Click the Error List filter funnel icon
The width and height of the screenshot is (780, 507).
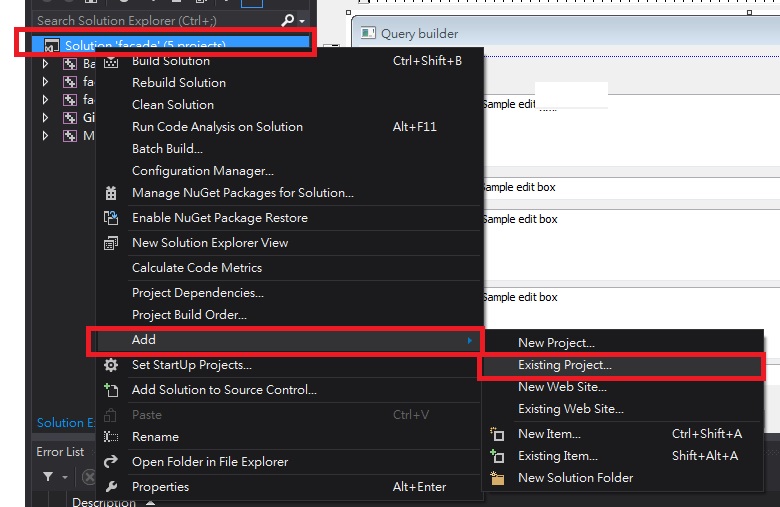click(48, 477)
